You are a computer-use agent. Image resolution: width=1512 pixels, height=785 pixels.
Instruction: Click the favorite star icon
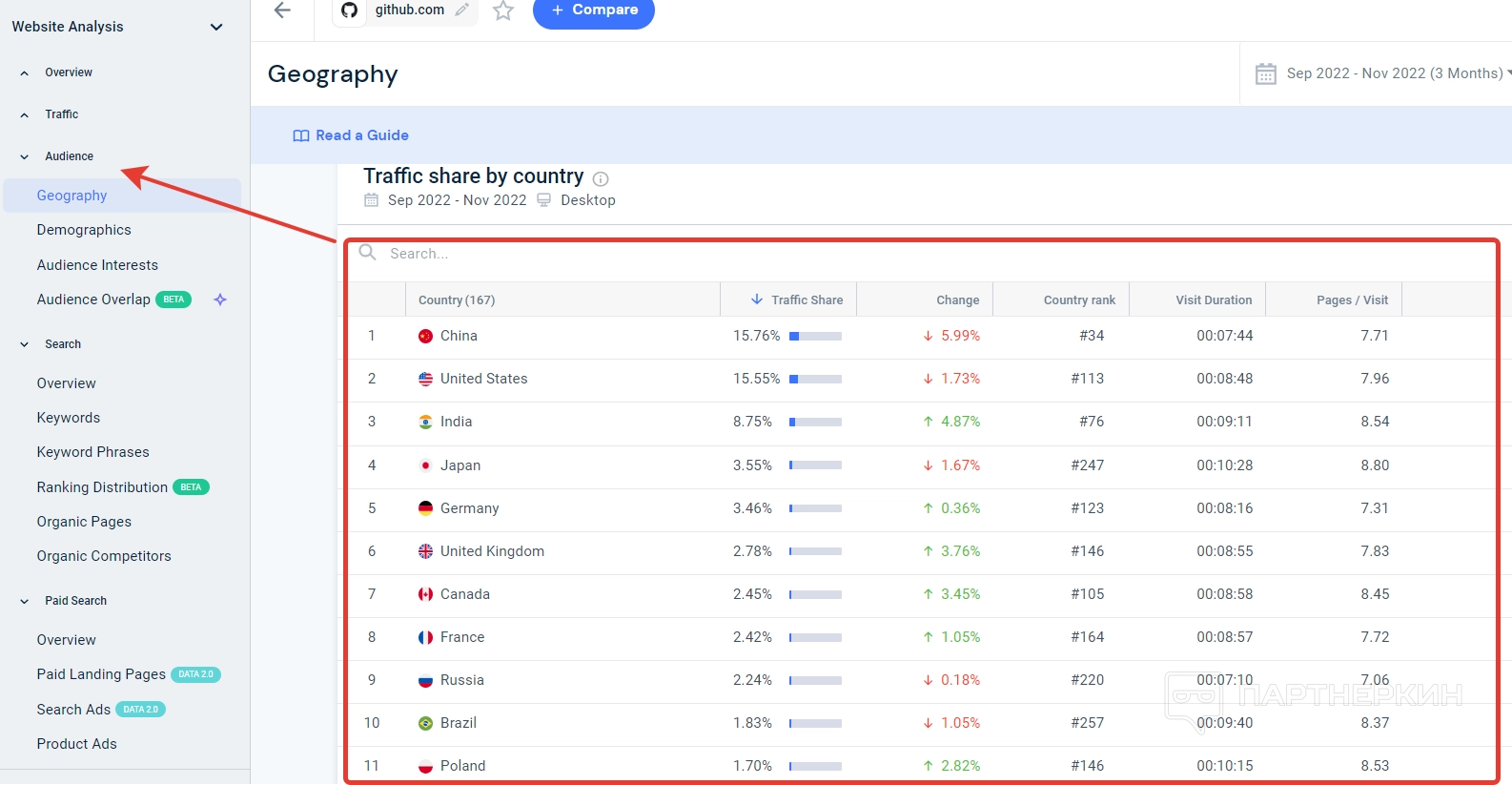point(503,11)
